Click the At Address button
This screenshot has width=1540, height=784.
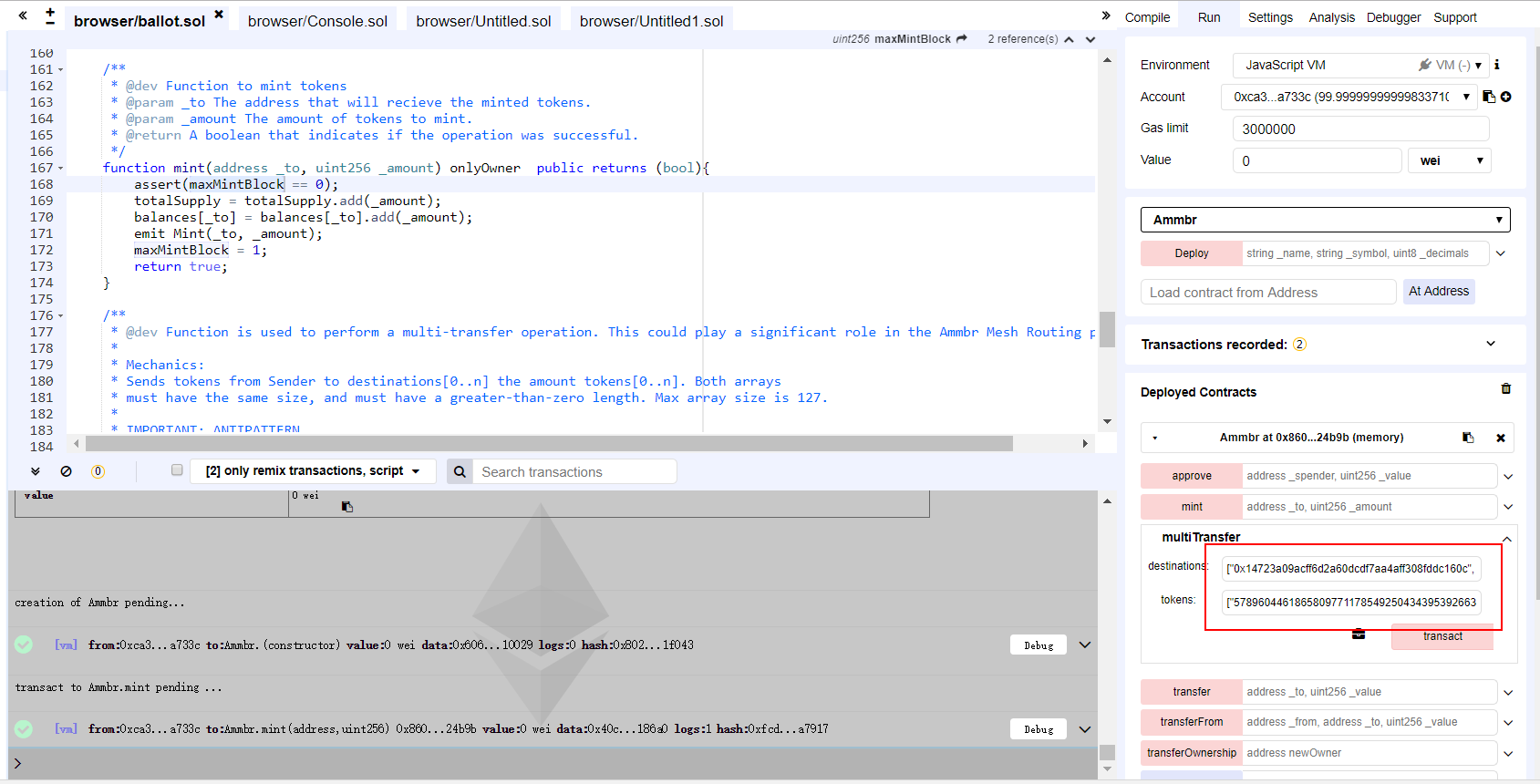[1439, 291]
